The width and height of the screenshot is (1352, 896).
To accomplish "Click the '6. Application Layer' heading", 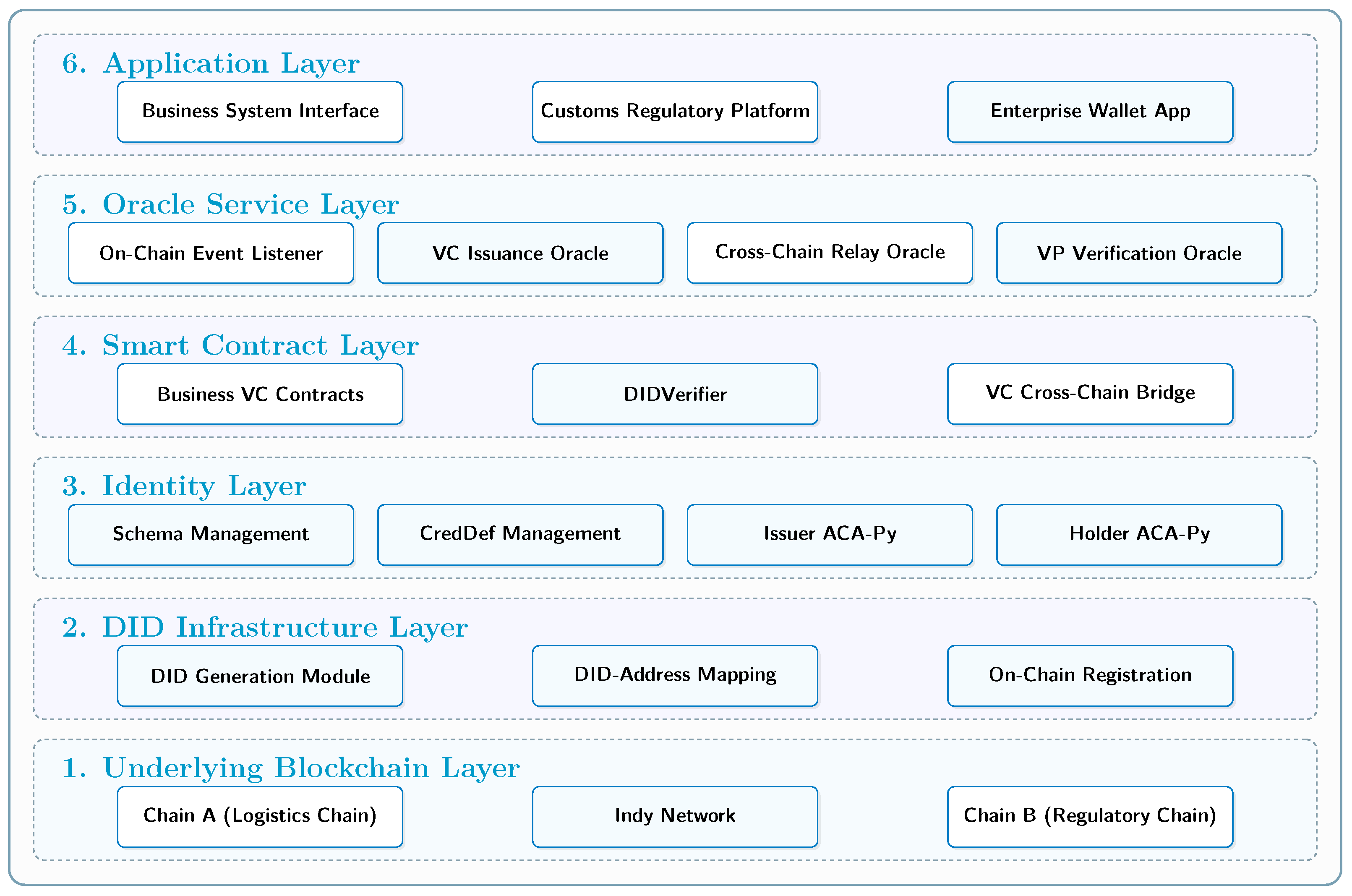I will 211,63.
